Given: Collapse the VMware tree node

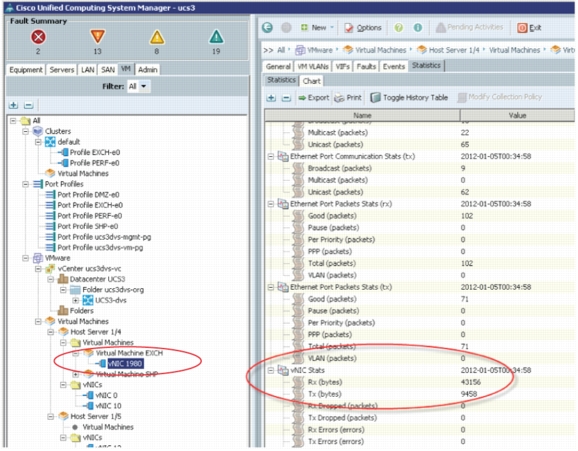Looking at the screenshot, I should 25,258.
